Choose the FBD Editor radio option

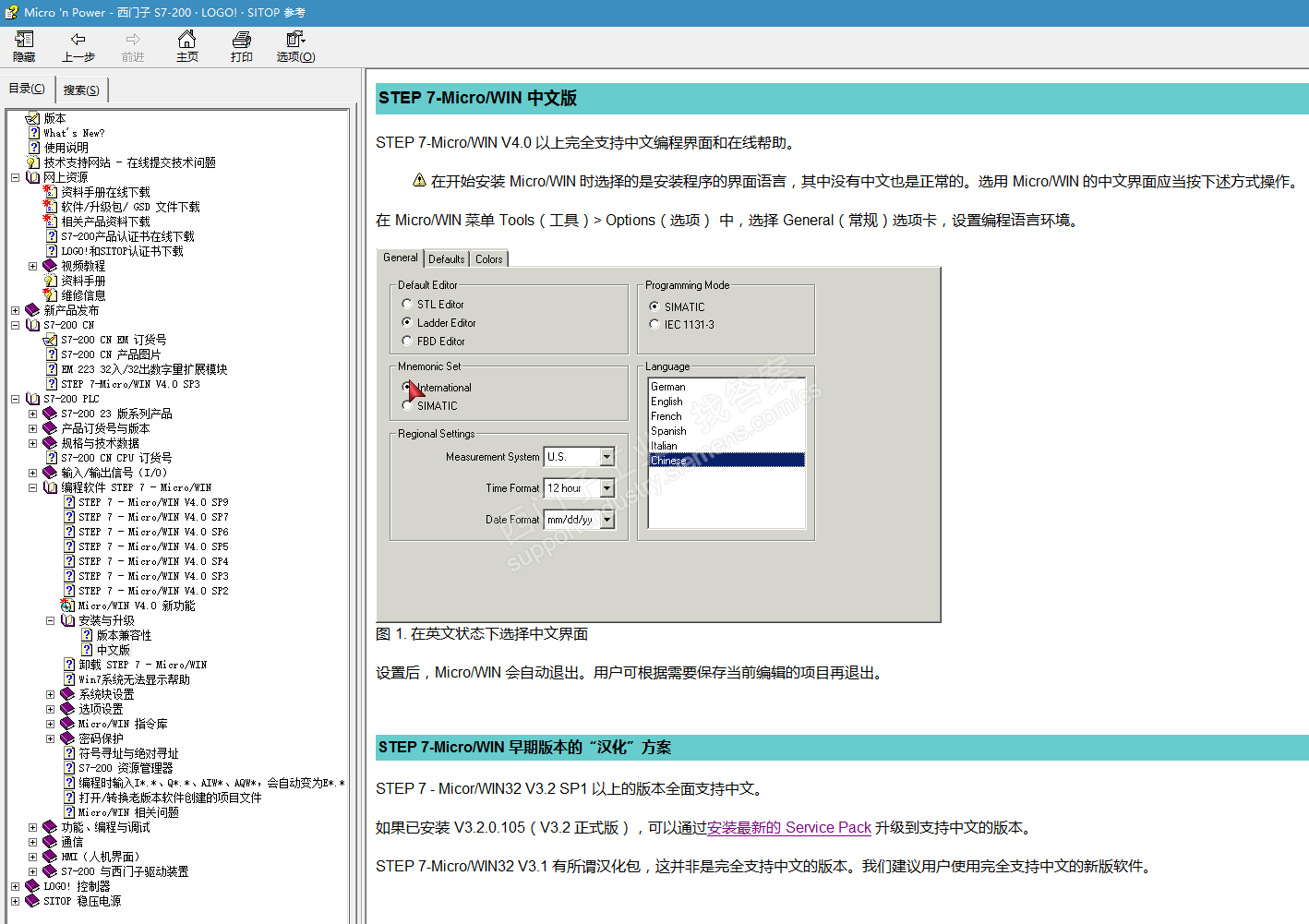(407, 341)
